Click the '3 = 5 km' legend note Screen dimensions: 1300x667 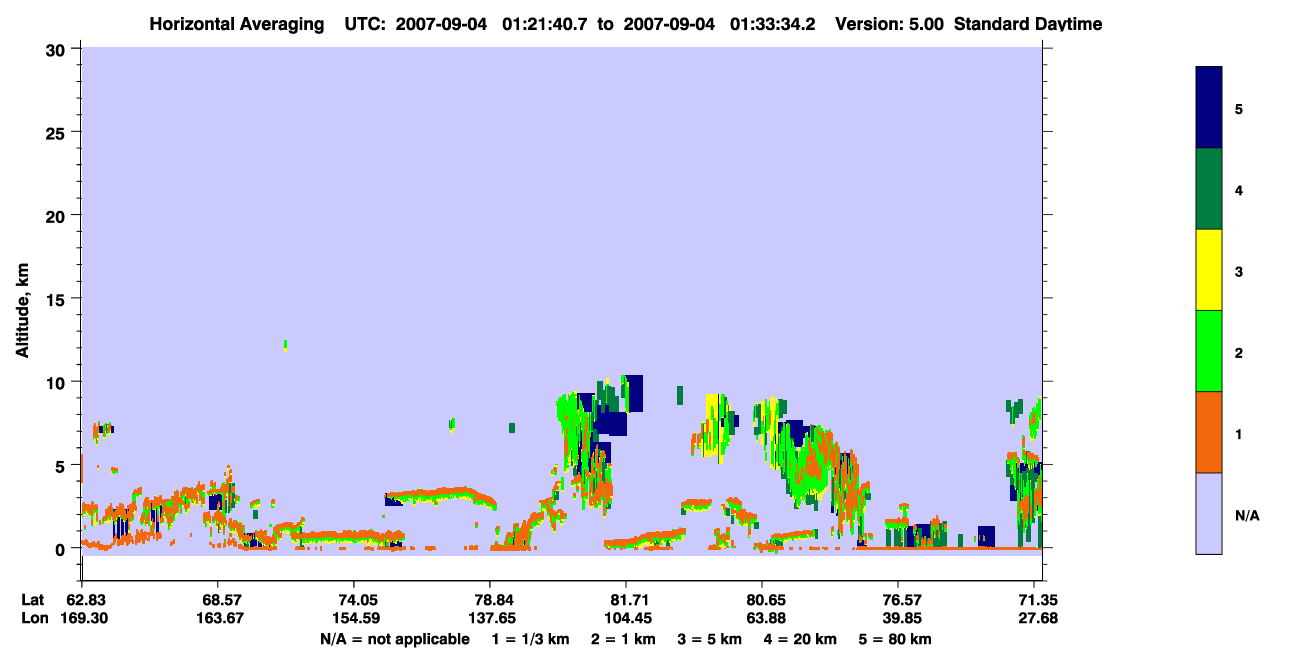[x=710, y=639]
